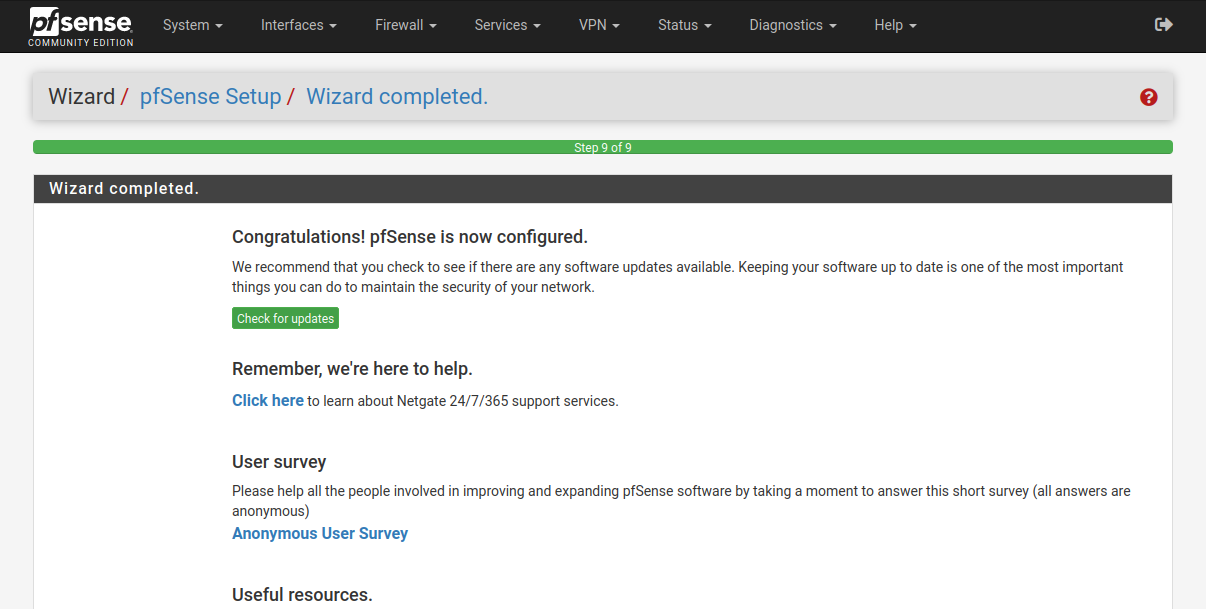This screenshot has height=609, width=1206.
Task: Click the 'Congratulations! pfSense is now configured.' heading
Action: (410, 237)
